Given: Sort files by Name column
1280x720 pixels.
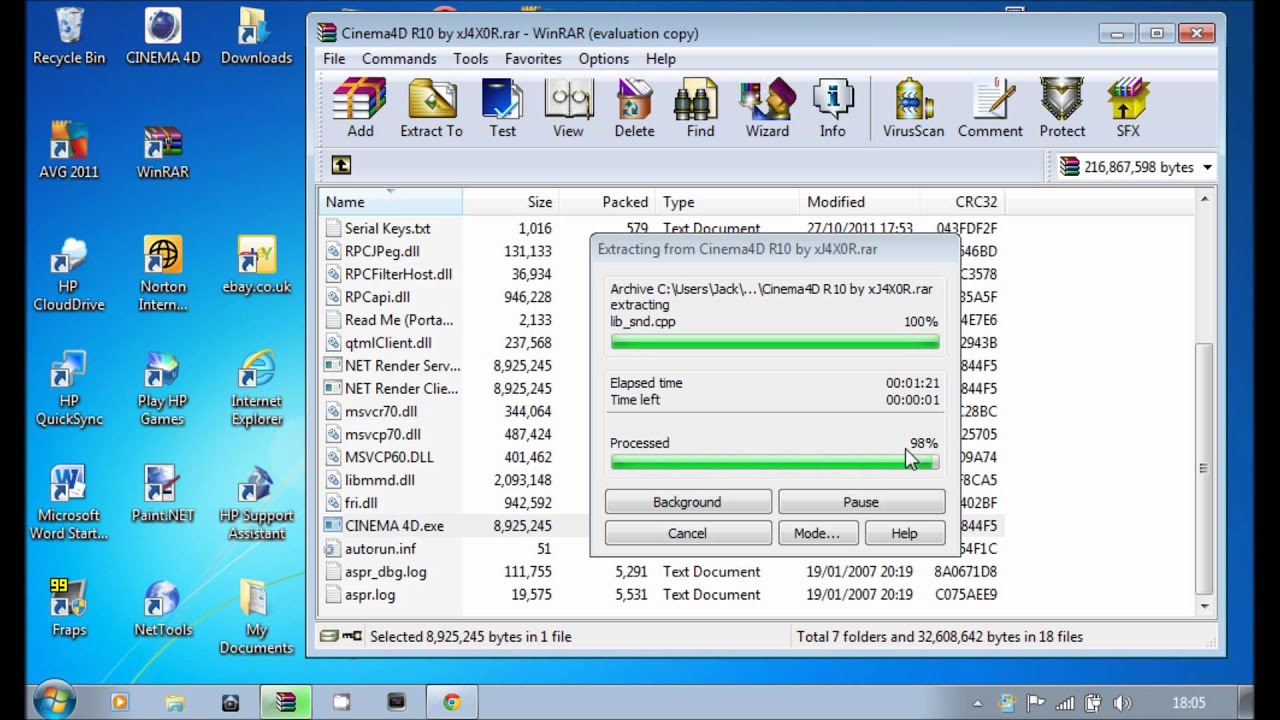Looking at the screenshot, I should [x=391, y=202].
